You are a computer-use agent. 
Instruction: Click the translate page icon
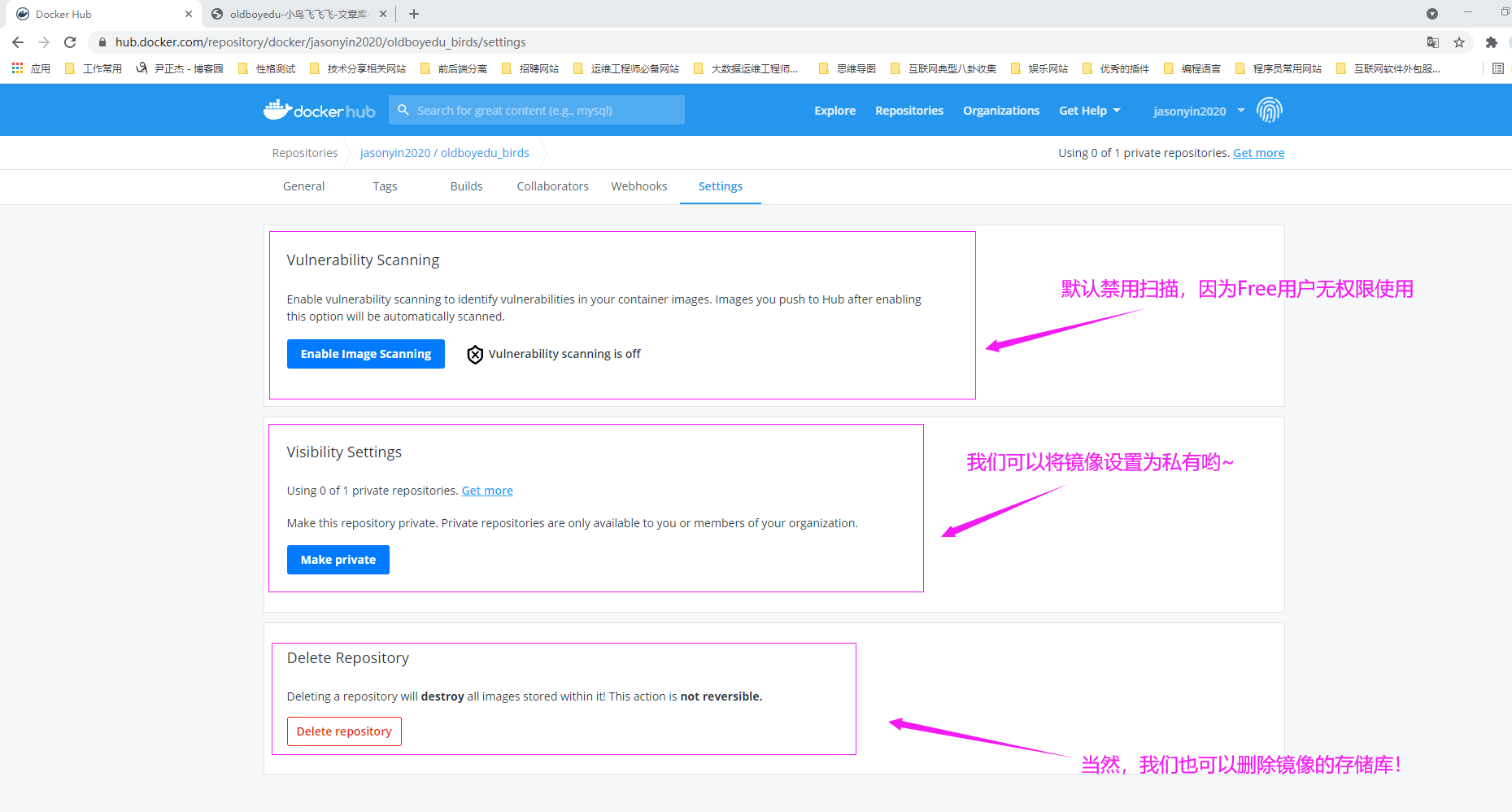click(x=1433, y=42)
